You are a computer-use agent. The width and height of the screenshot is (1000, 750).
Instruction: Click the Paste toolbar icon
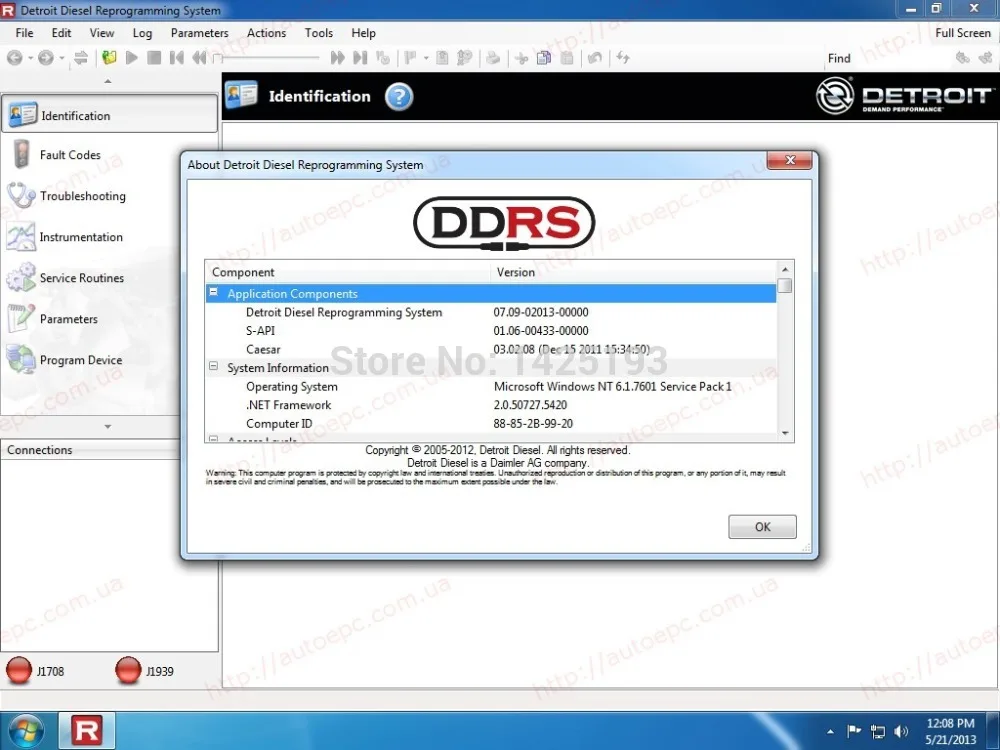(567, 58)
